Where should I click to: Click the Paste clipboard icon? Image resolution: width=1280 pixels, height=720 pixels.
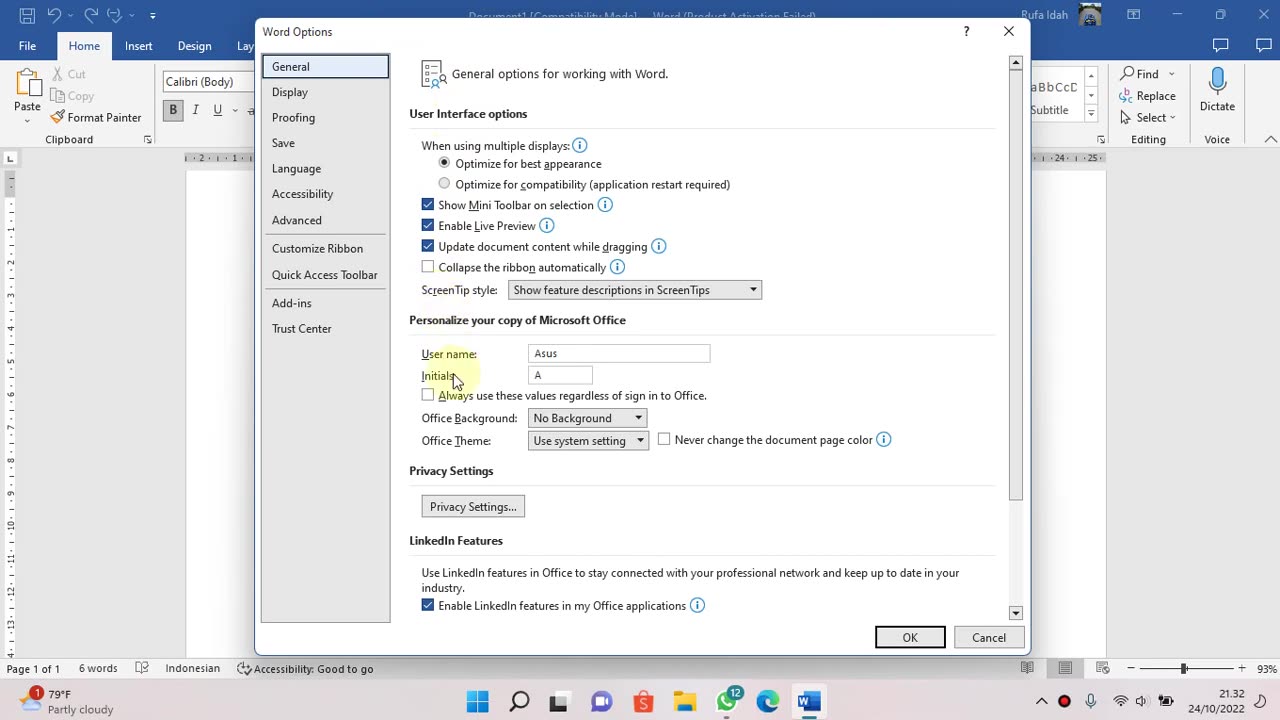point(27,82)
